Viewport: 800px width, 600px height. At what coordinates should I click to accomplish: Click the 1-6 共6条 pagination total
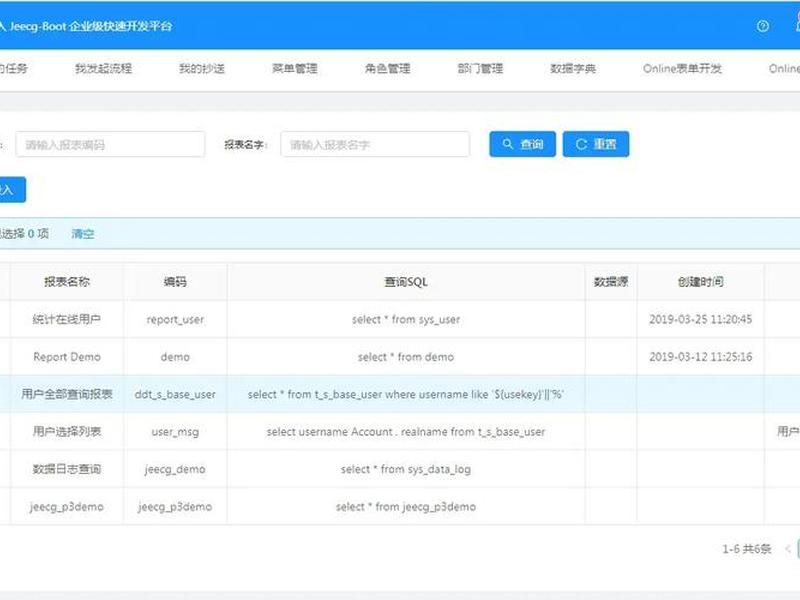click(746, 549)
